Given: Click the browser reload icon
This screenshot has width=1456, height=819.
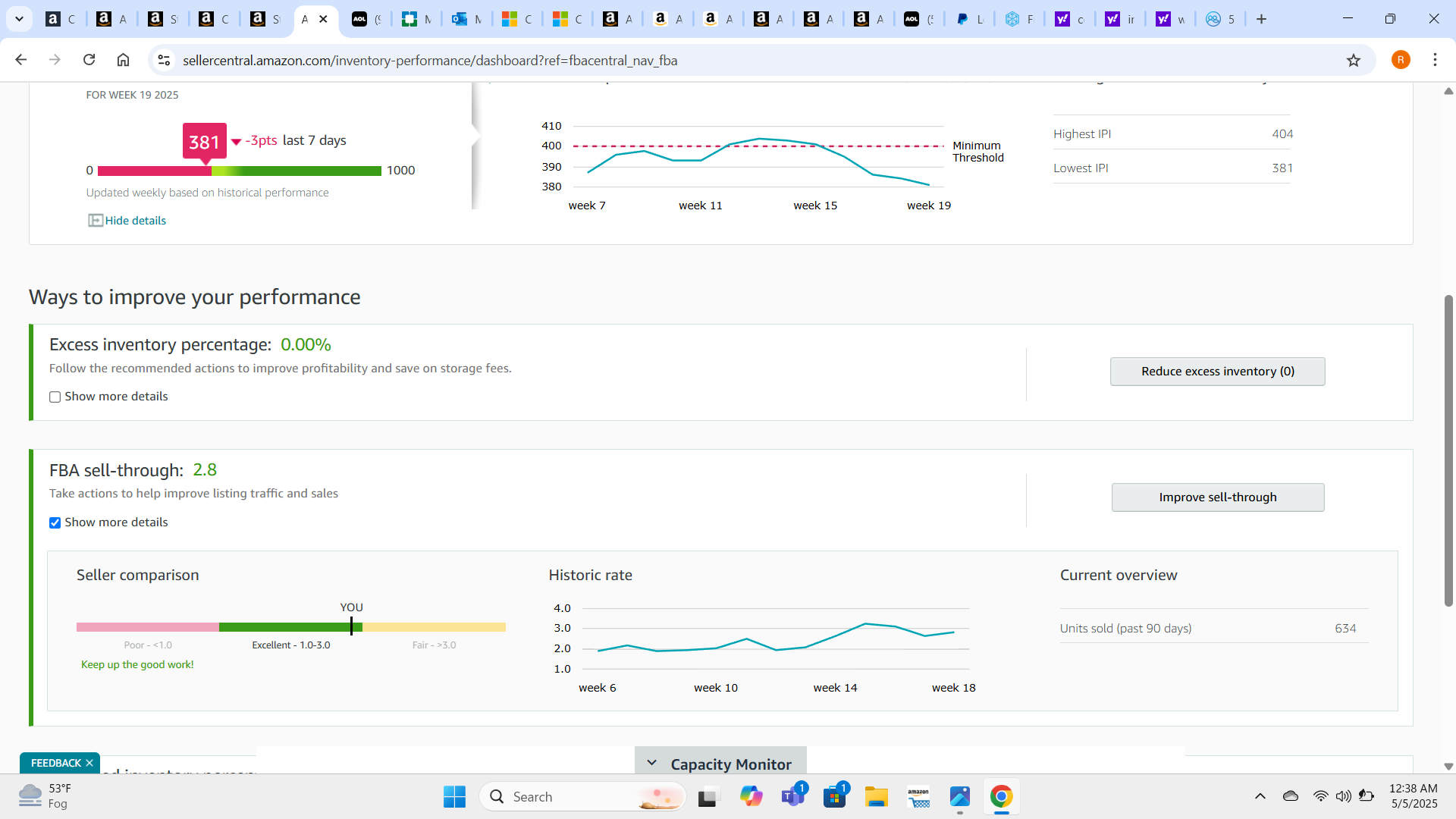Looking at the screenshot, I should pyautogui.click(x=89, y=60).
